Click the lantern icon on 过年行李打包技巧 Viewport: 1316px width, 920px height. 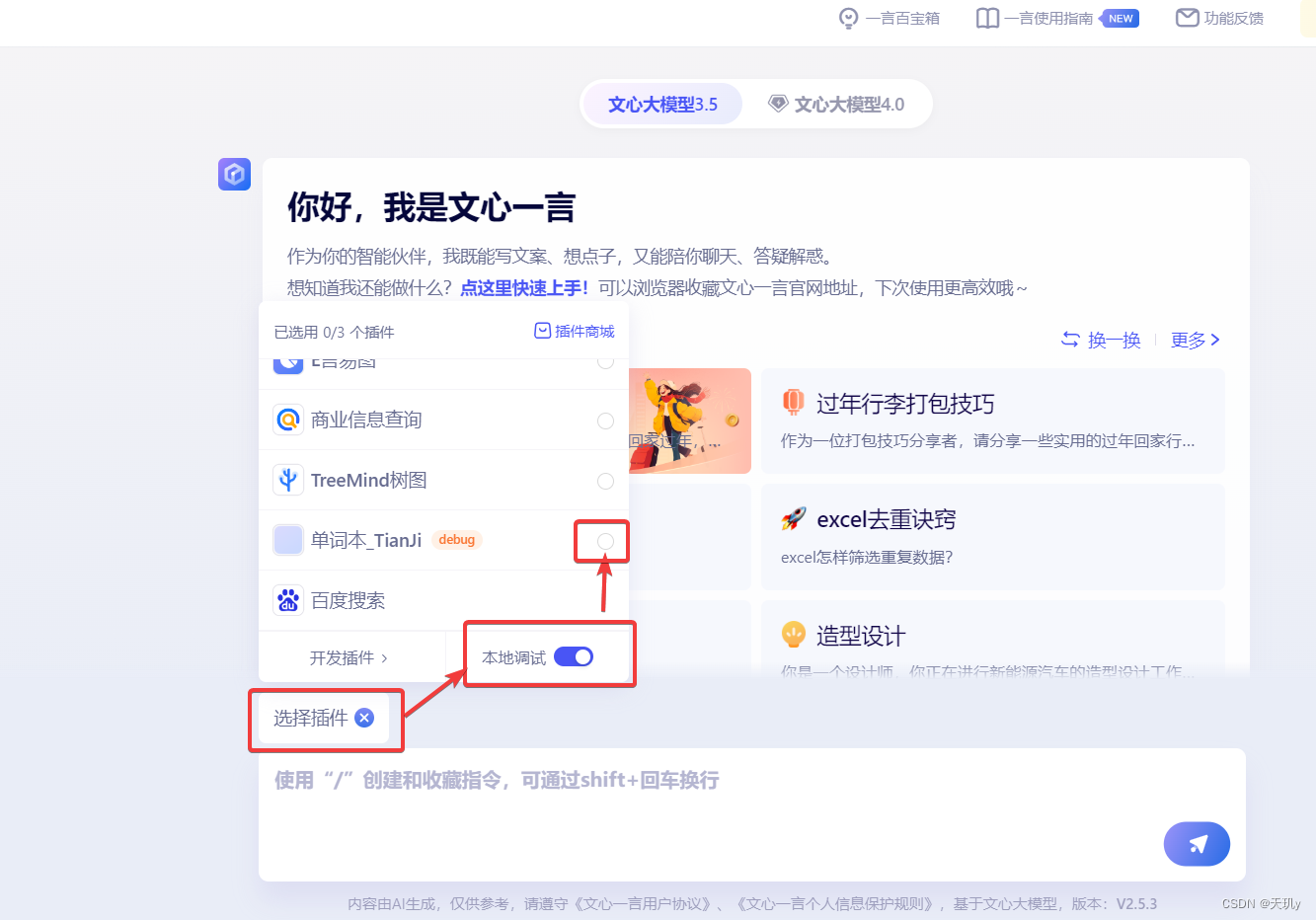pyautogui.click(x=794, y=403)
